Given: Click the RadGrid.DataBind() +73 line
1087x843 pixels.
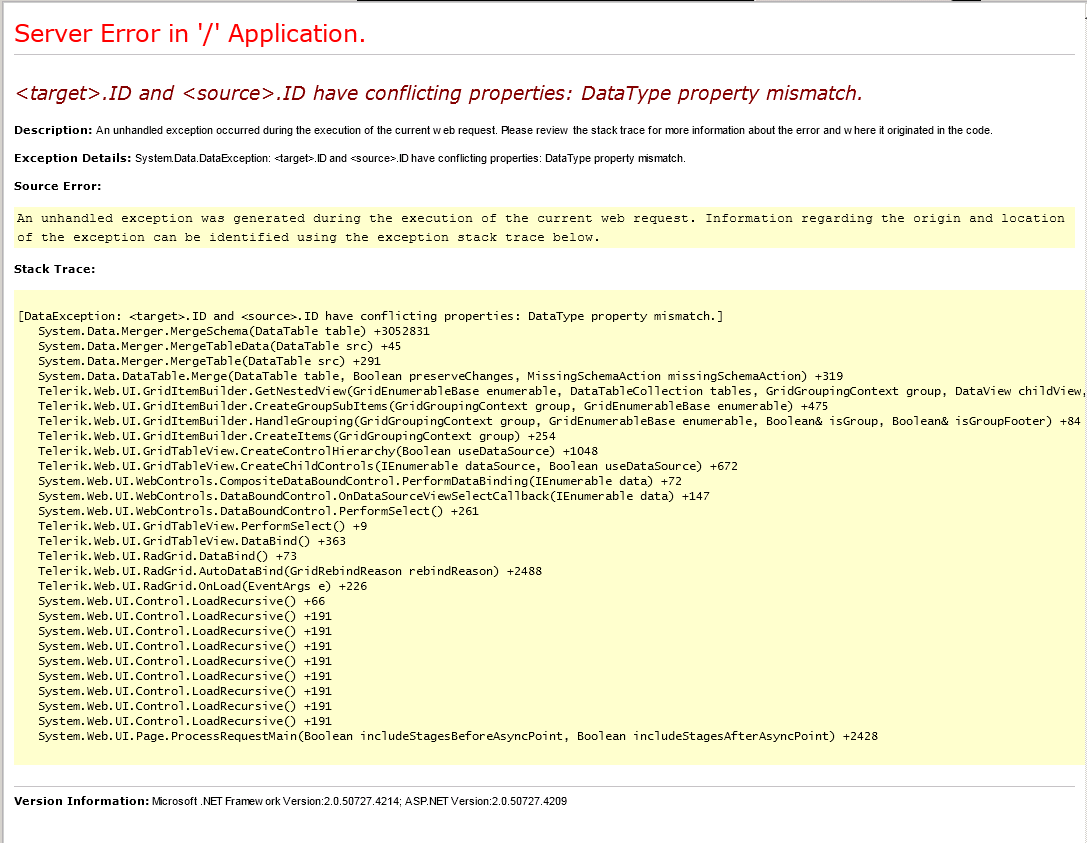Looking at the screenshot, I should (x=167, y=557).
